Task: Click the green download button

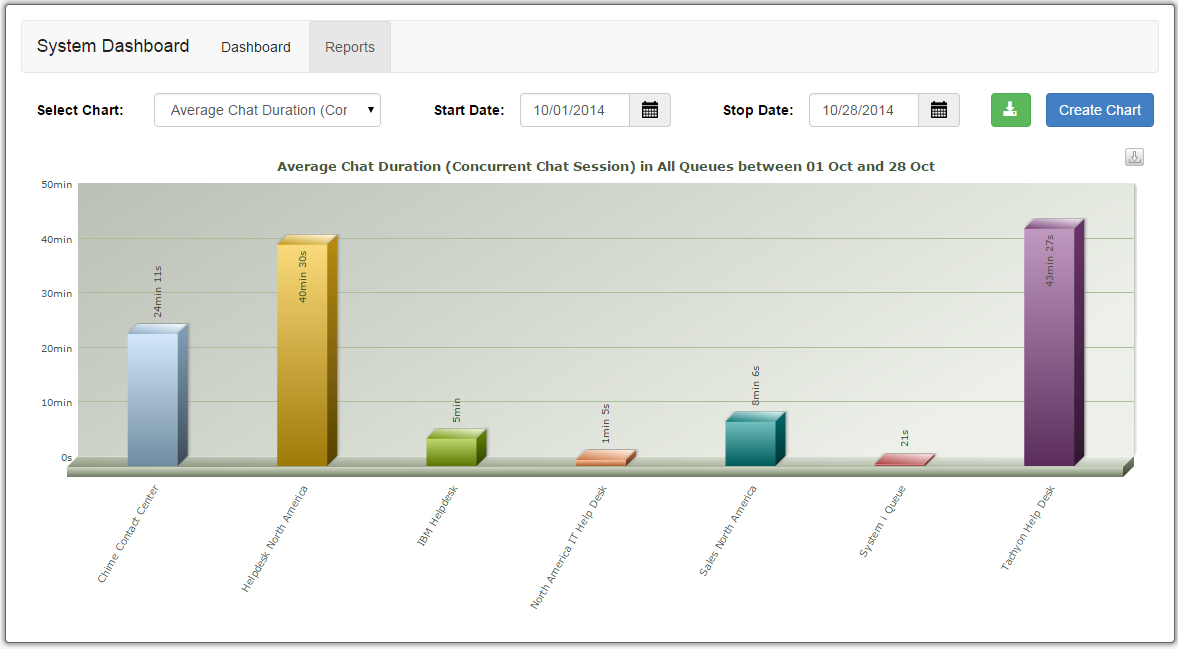Action: pyautogui.click(x=1010, y=110)
